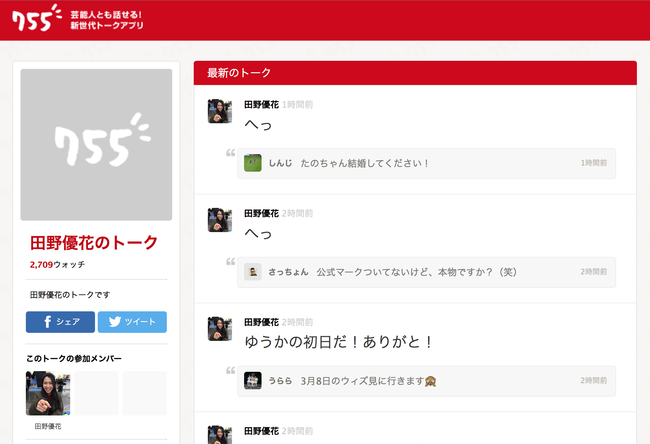
Task: Click 田野優花 name on the 1時間前 post
Action: (262, 104)
